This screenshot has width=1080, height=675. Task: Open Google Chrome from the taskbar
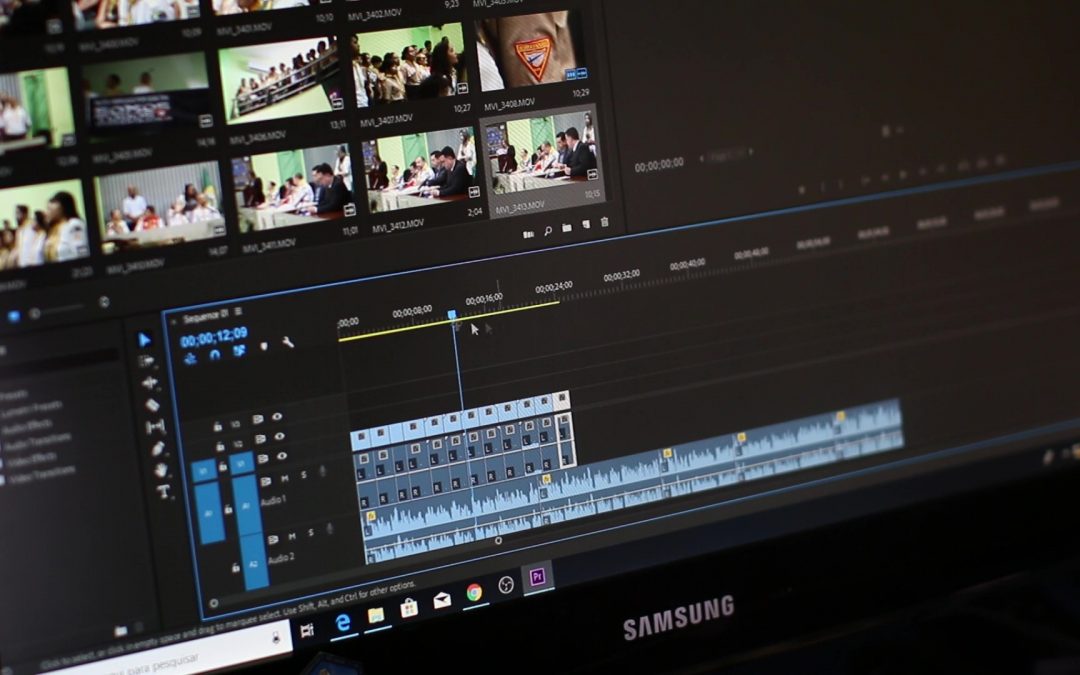[x=474, y=592]
